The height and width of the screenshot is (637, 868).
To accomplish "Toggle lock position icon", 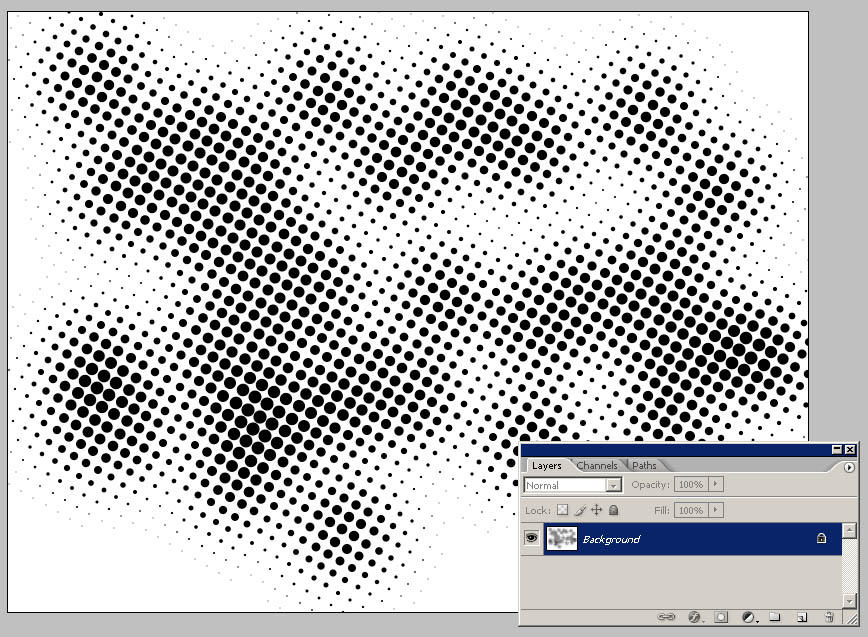I will coord(596,510).
